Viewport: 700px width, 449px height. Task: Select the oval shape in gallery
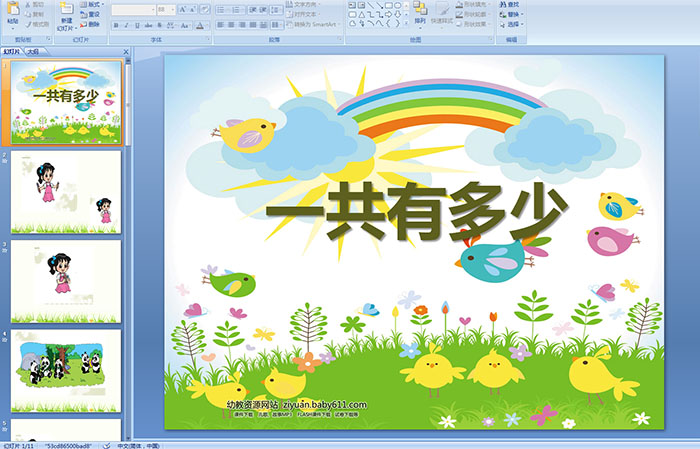point(398,5)
